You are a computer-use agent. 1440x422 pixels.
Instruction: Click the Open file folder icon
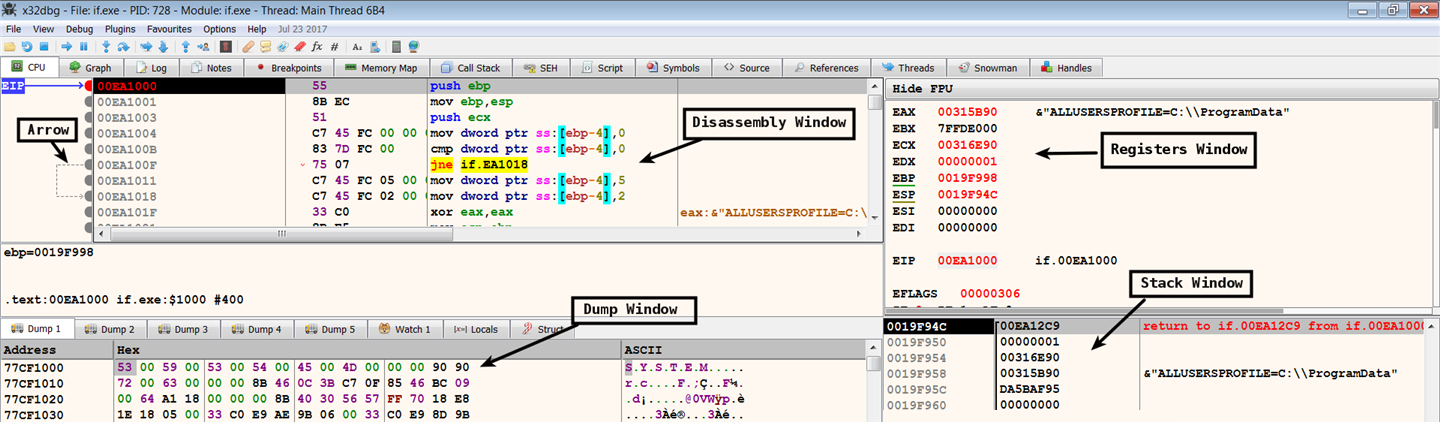click(9, 47)
